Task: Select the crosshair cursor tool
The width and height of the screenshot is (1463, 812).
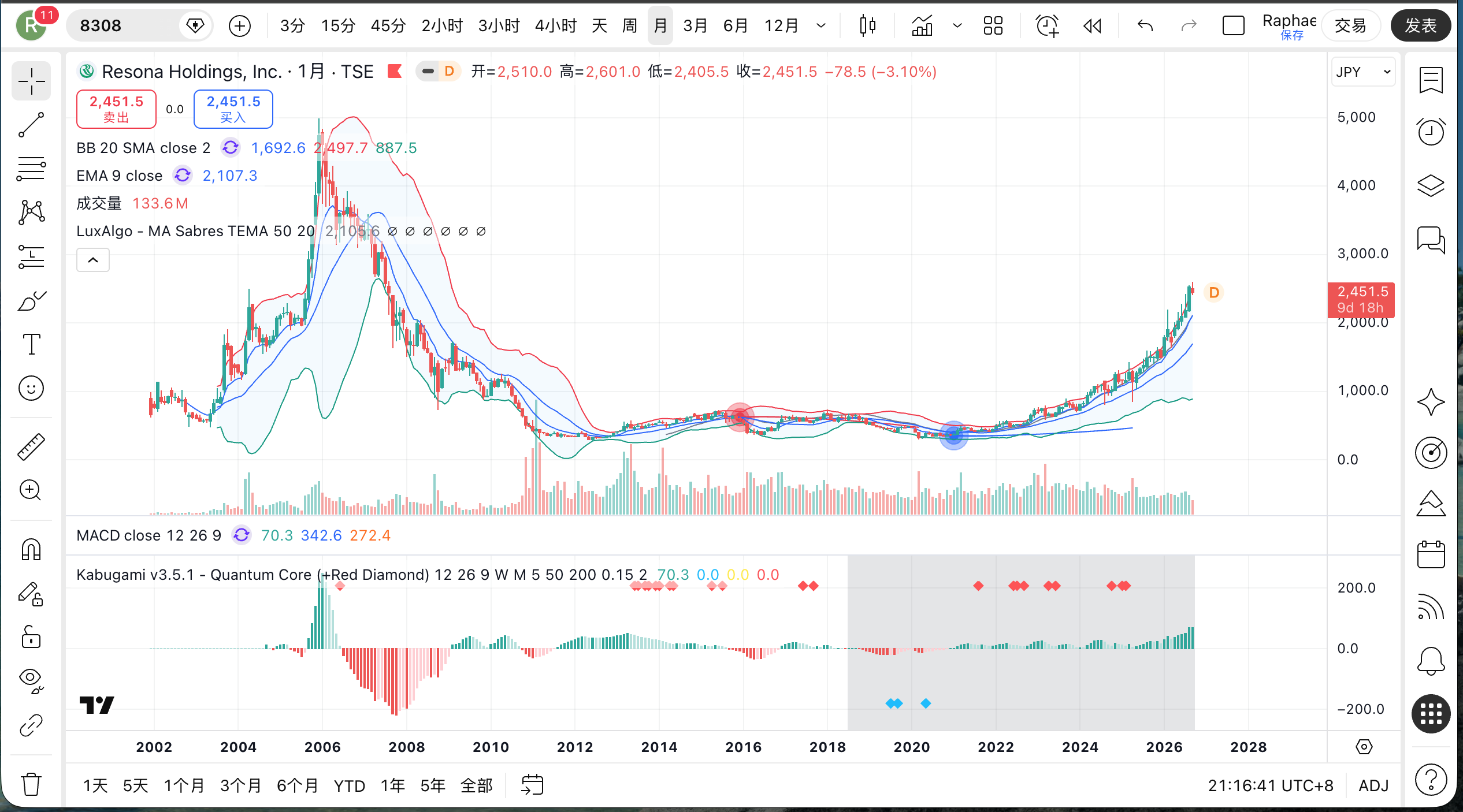Action: 31,81
